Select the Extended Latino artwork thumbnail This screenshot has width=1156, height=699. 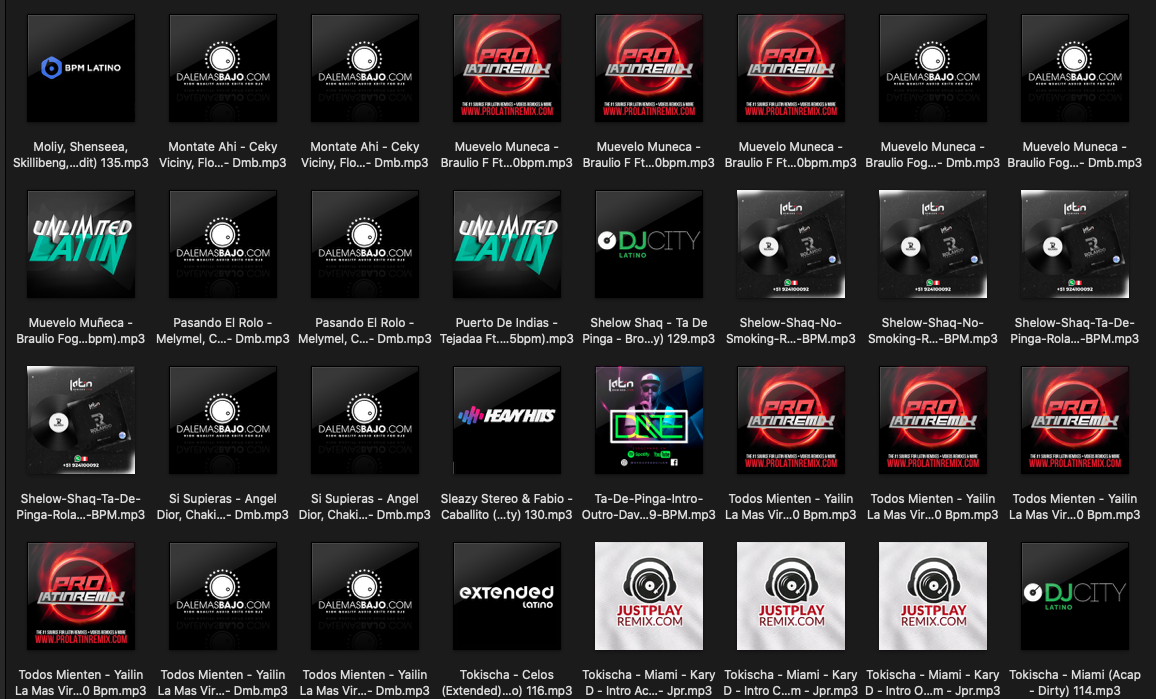pyautogui.click(x=507, y=597)
